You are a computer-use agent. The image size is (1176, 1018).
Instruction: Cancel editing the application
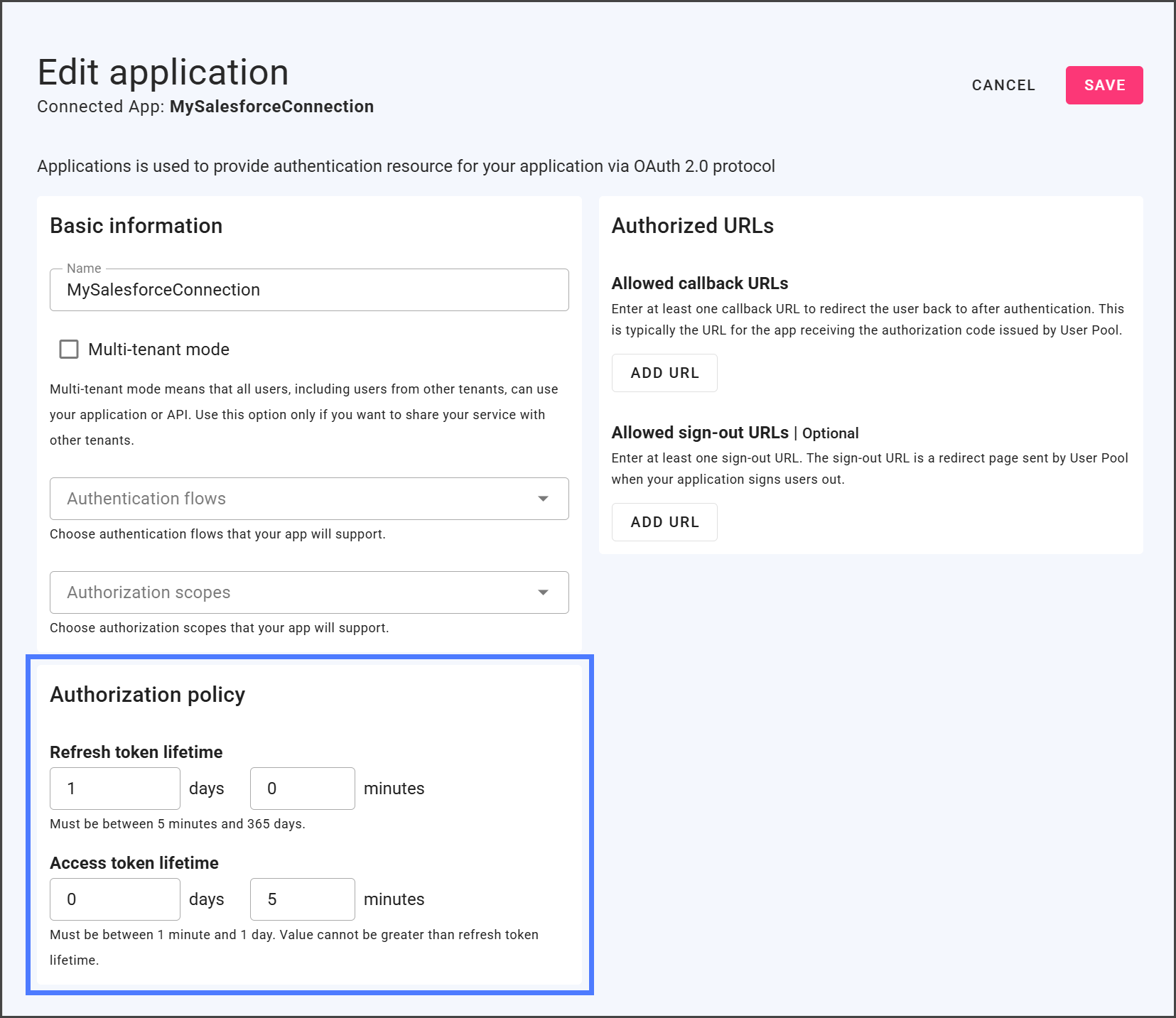1003,85
